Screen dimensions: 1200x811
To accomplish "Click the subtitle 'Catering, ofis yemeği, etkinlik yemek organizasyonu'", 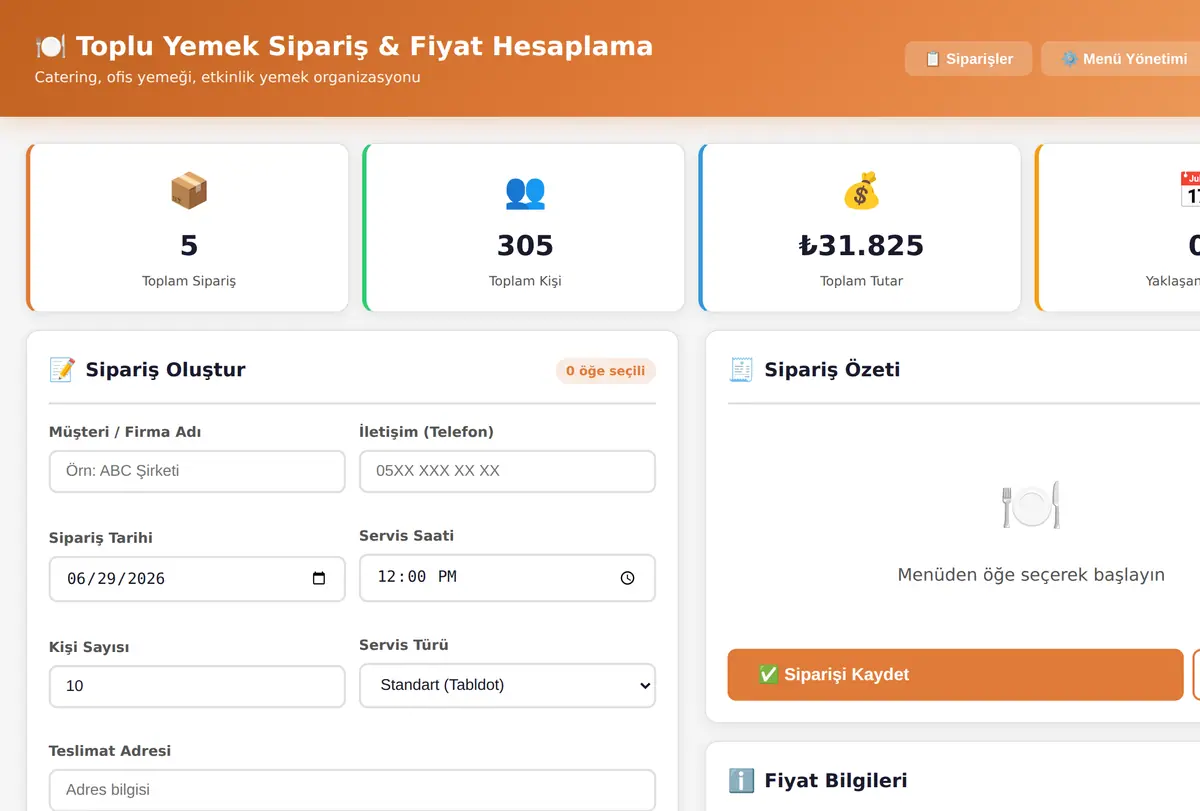I will [x=228, y=77].
